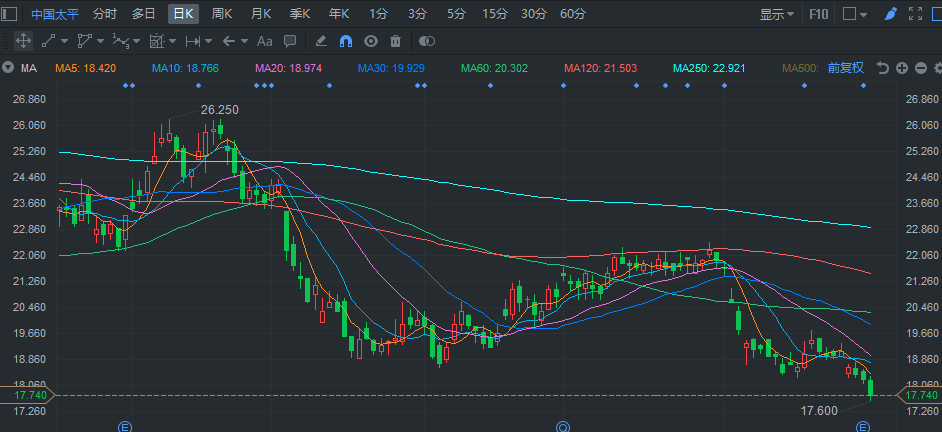Select the 日K daily chart tab
This screenshot has height=432, width=942.
(183, 13)
